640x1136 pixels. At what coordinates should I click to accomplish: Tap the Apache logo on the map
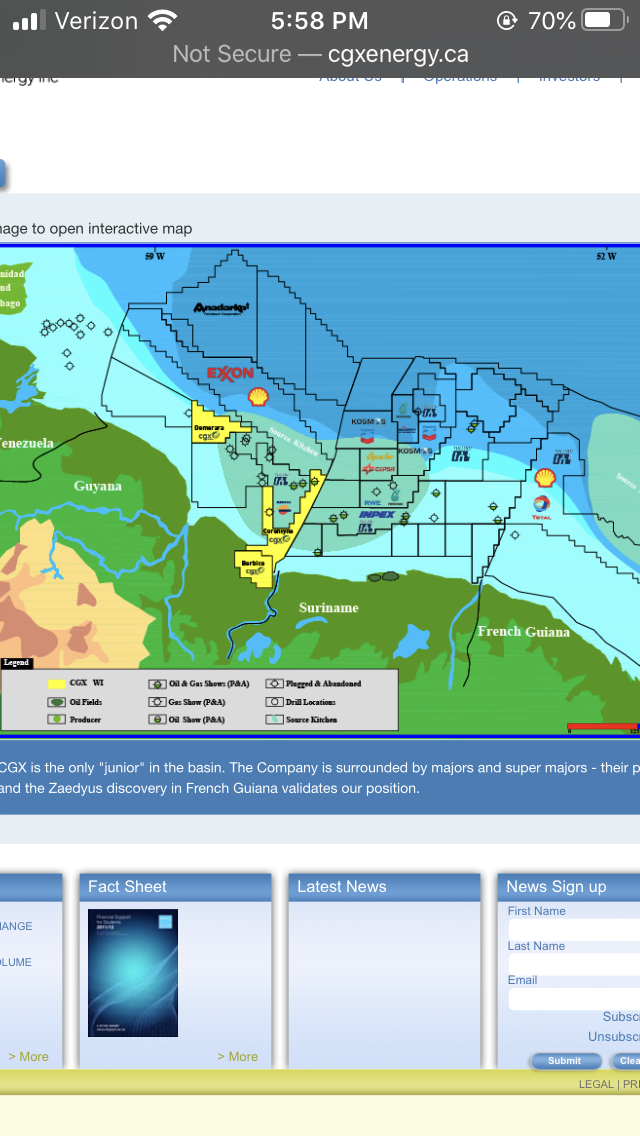click(x=379, y=456)
